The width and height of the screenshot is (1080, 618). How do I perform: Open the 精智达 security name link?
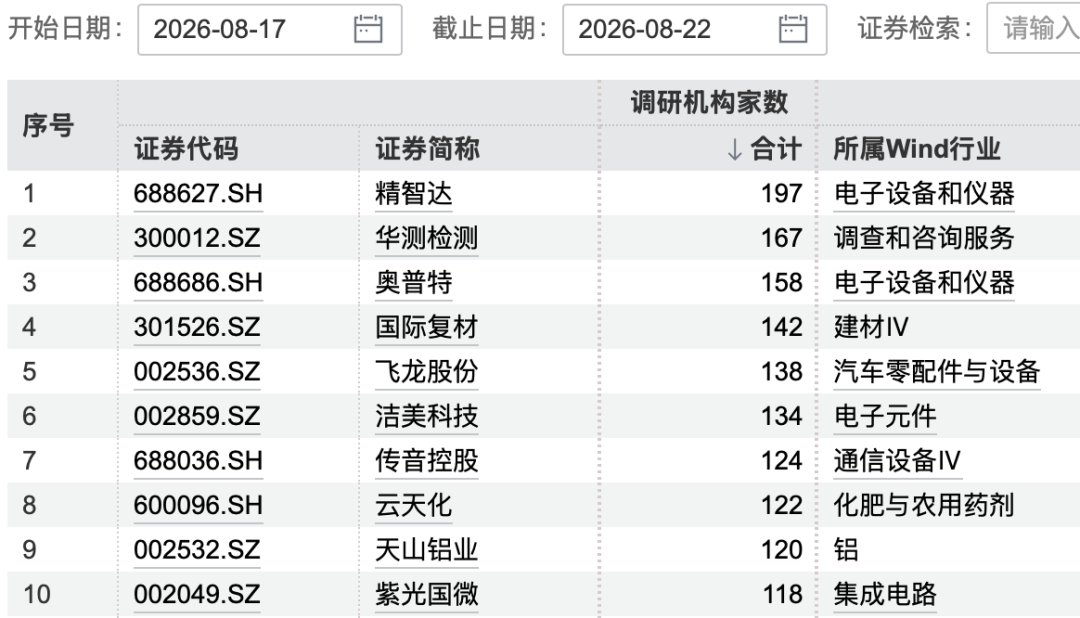click(x=414, y=194)
